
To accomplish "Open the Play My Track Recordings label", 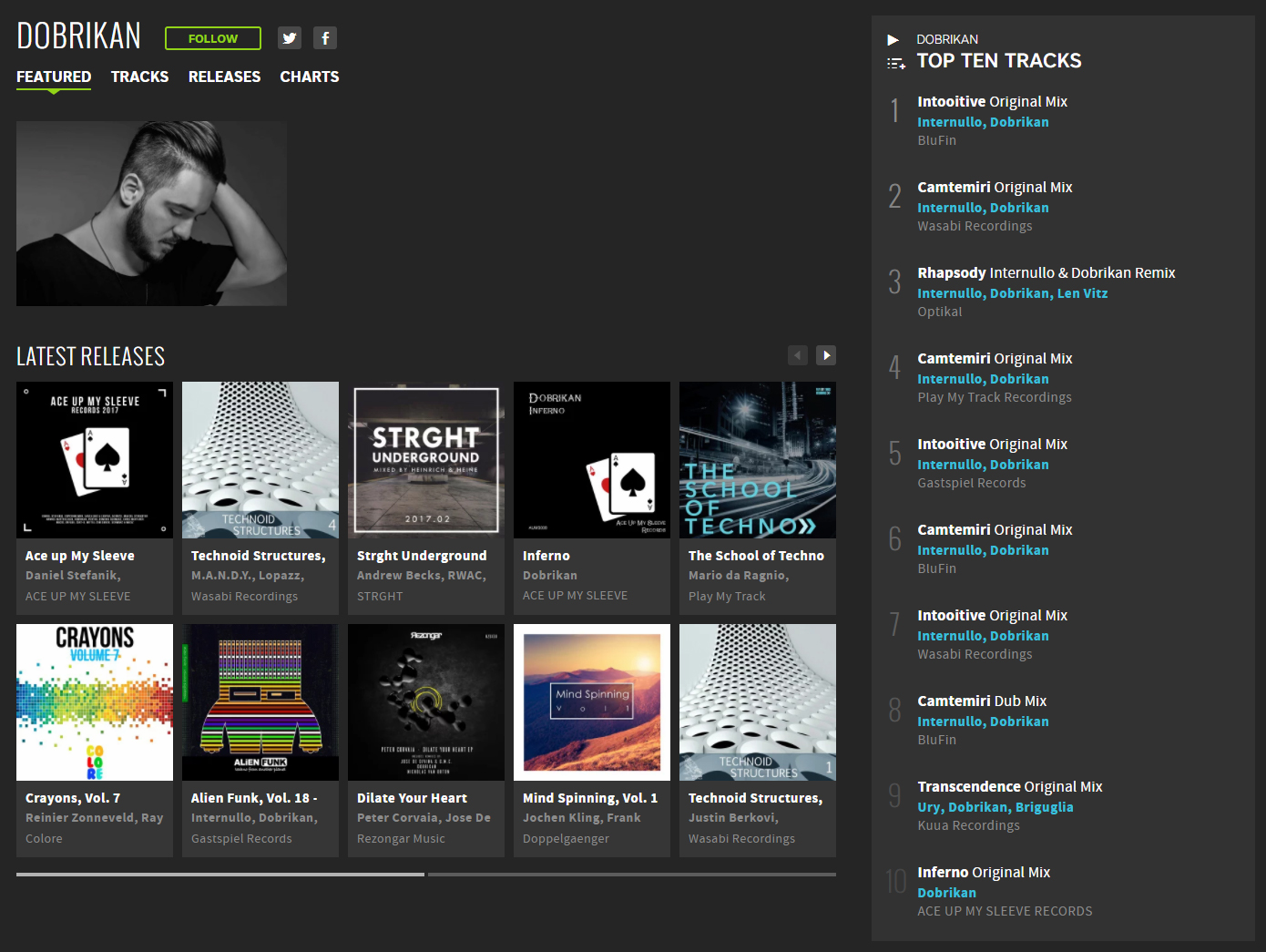I will coord(995,397).
